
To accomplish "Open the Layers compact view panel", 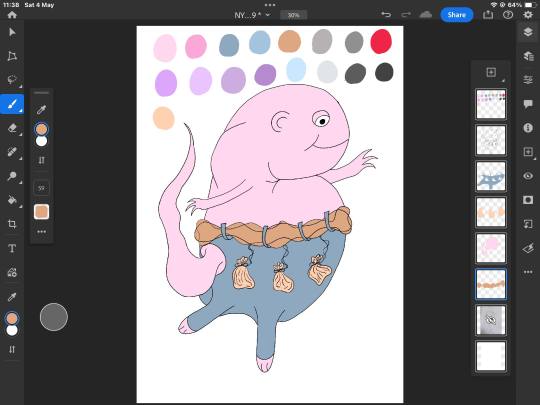I will coord(528,32).
